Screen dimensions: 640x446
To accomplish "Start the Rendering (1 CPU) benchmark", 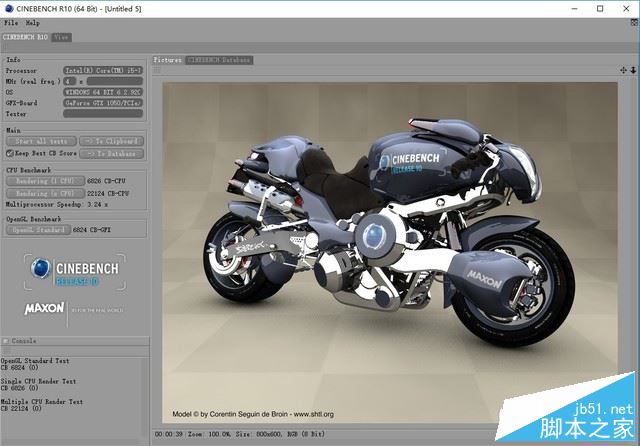I will 45,181.
